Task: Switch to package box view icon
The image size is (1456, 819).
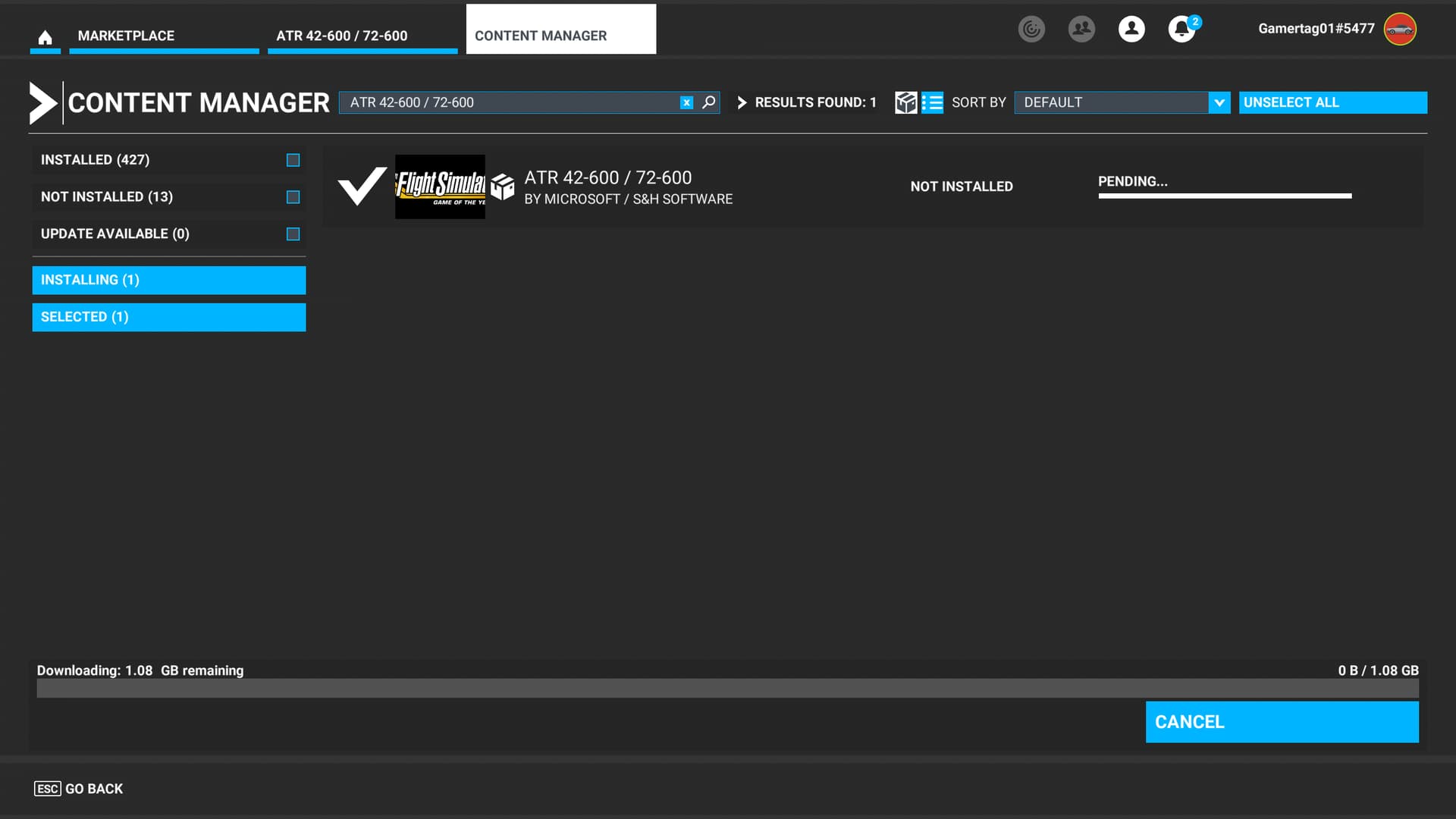Action: (905, 102)
